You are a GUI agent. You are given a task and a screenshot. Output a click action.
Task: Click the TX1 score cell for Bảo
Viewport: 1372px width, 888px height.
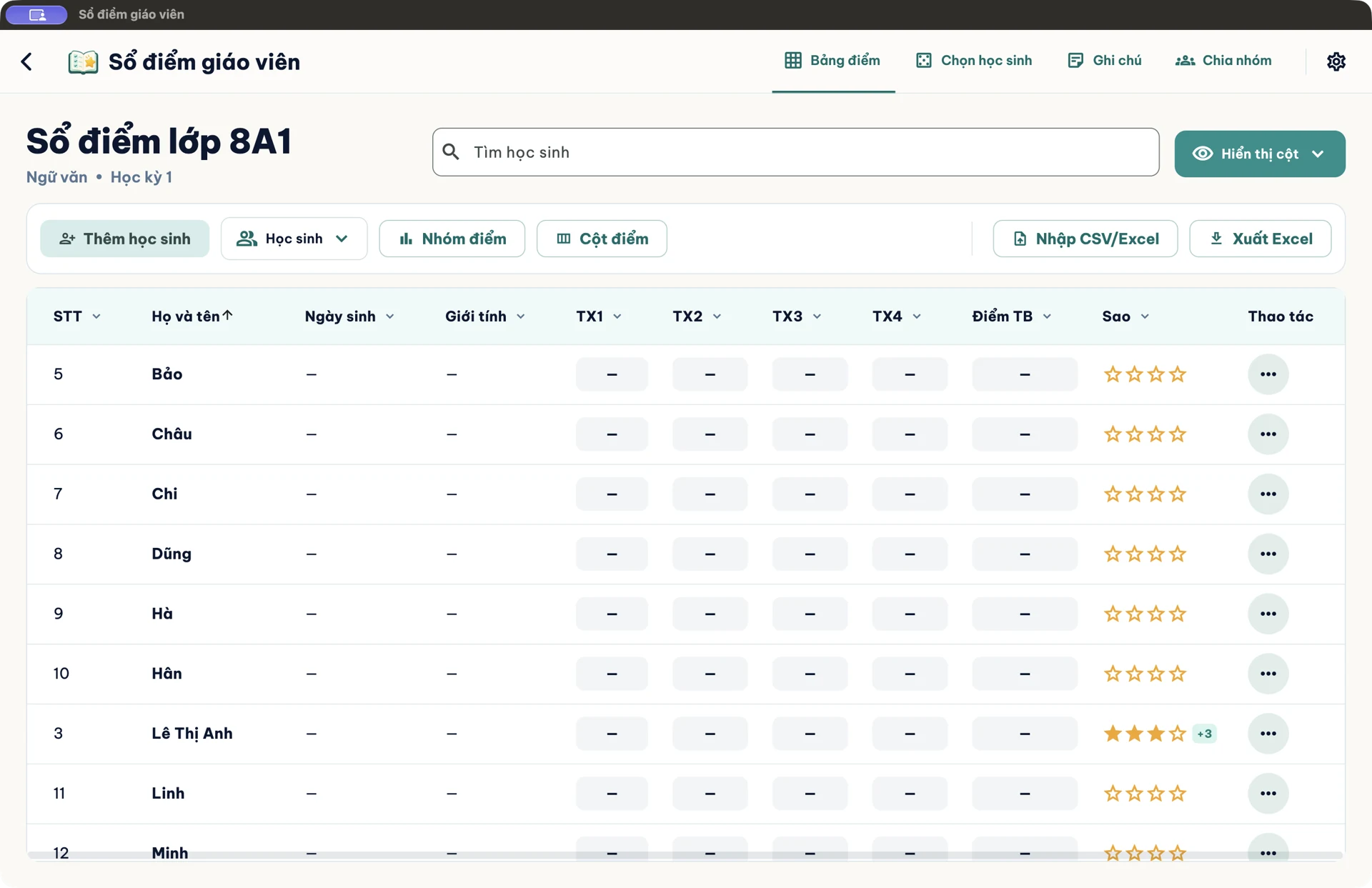(x=612, y=374)
